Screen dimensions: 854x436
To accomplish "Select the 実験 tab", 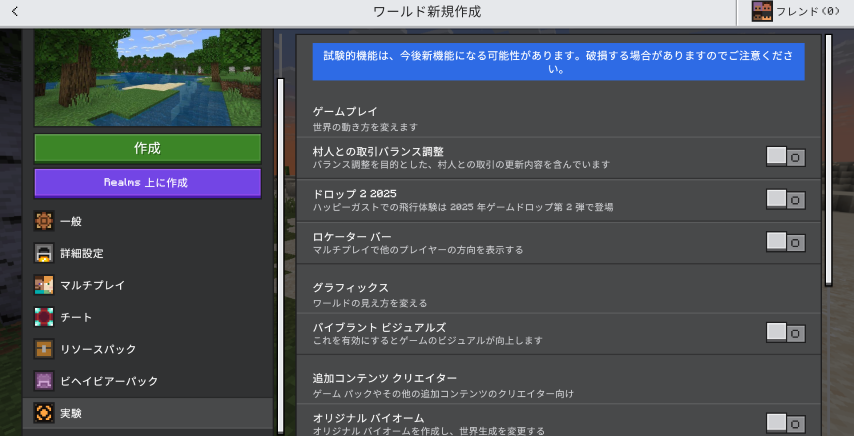I will pos(148,413).
